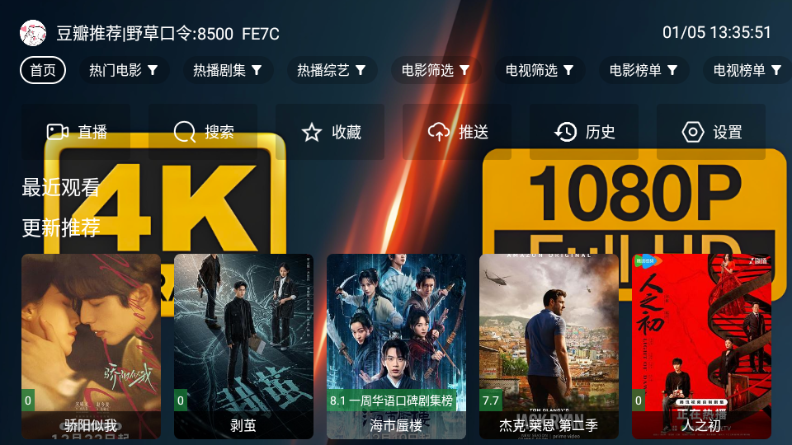
Task: Open the live TV camera icon
Action: [x=58, y=132]
